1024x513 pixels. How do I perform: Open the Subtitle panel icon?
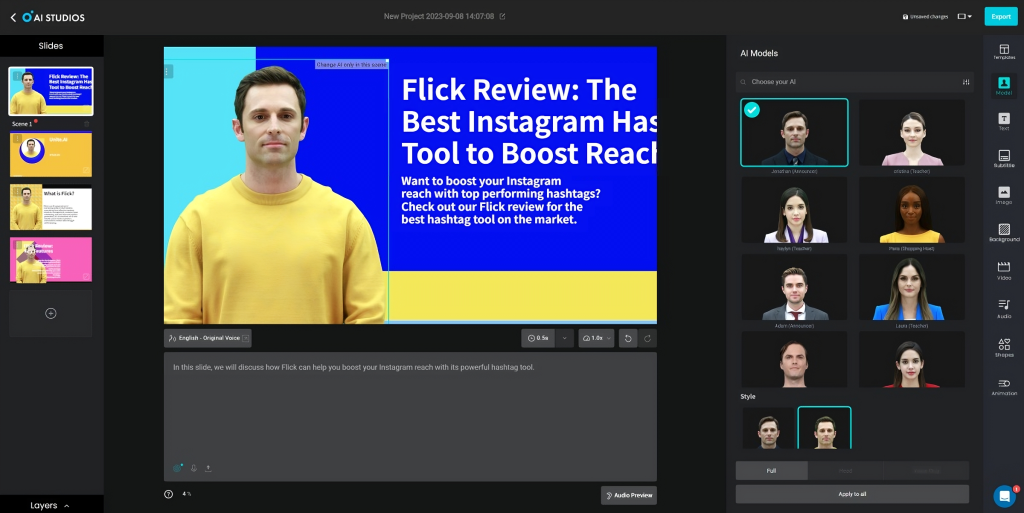click(1004, 158)
